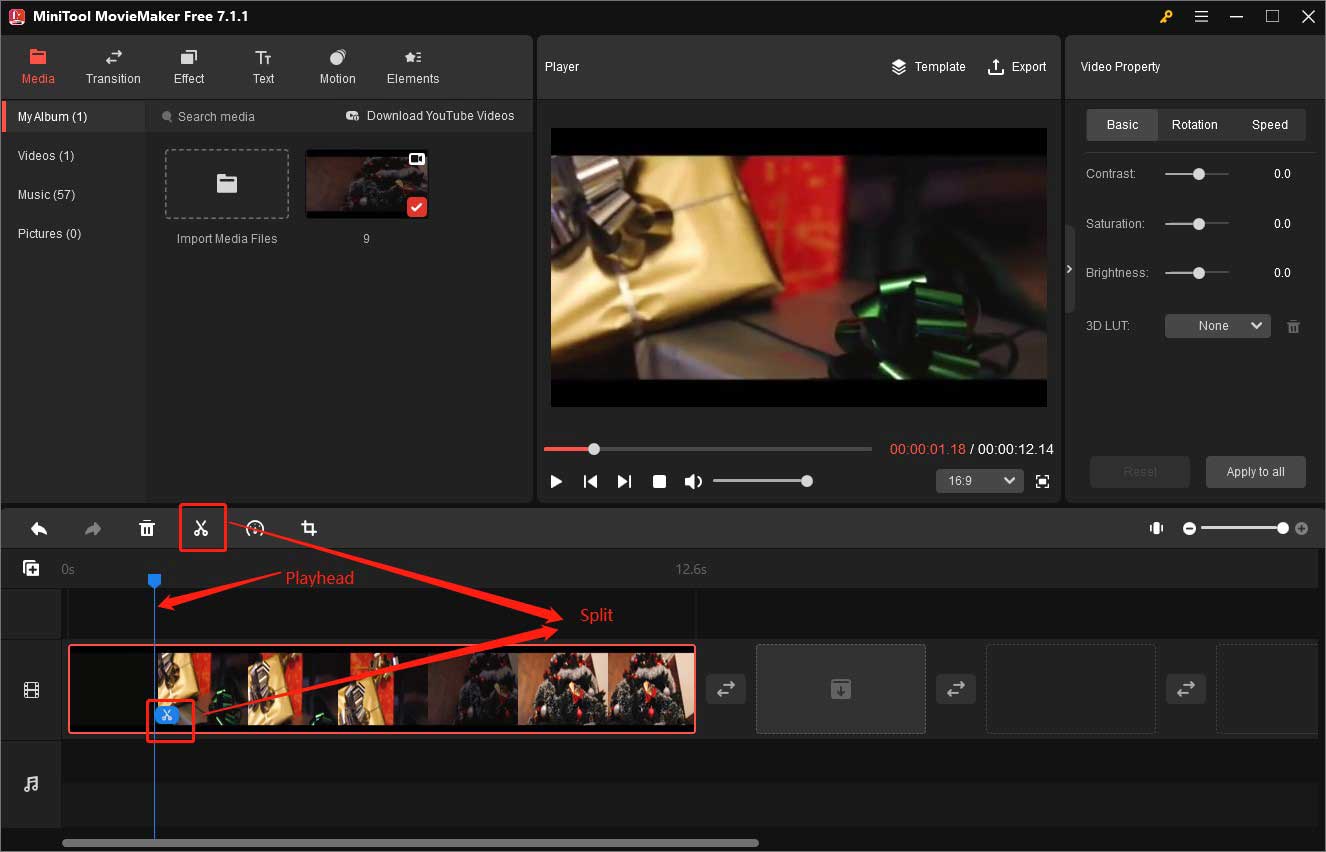Adjust the Brightness slider

(x=1197, y=273)
